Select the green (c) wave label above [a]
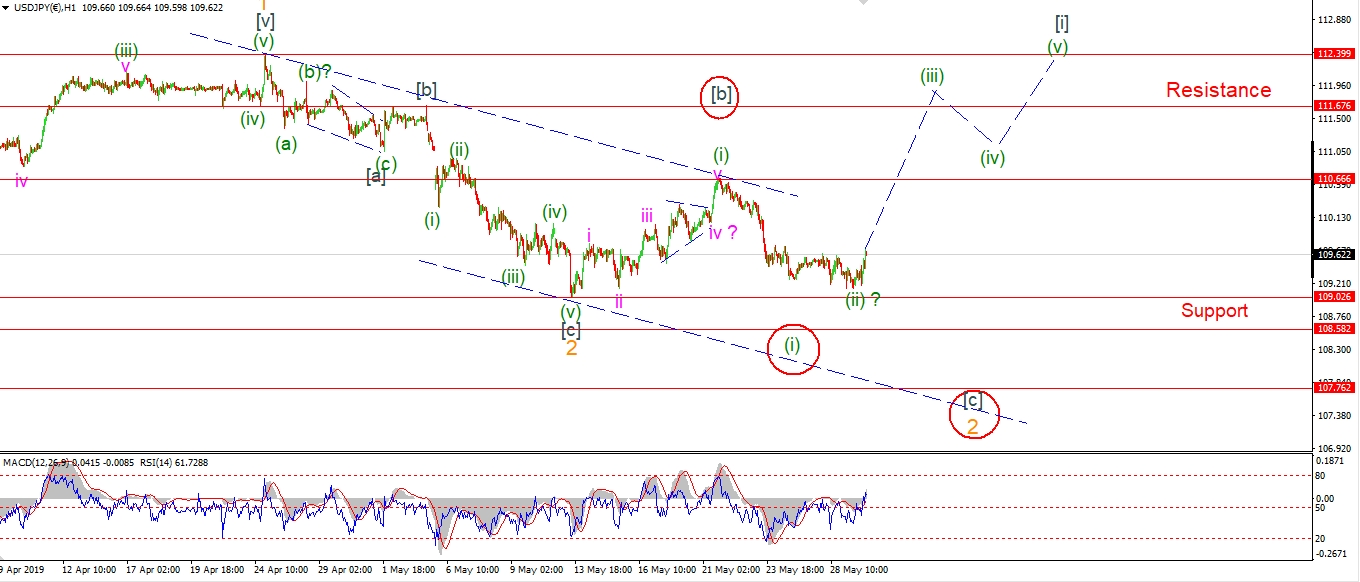 [x=386, y=164]
